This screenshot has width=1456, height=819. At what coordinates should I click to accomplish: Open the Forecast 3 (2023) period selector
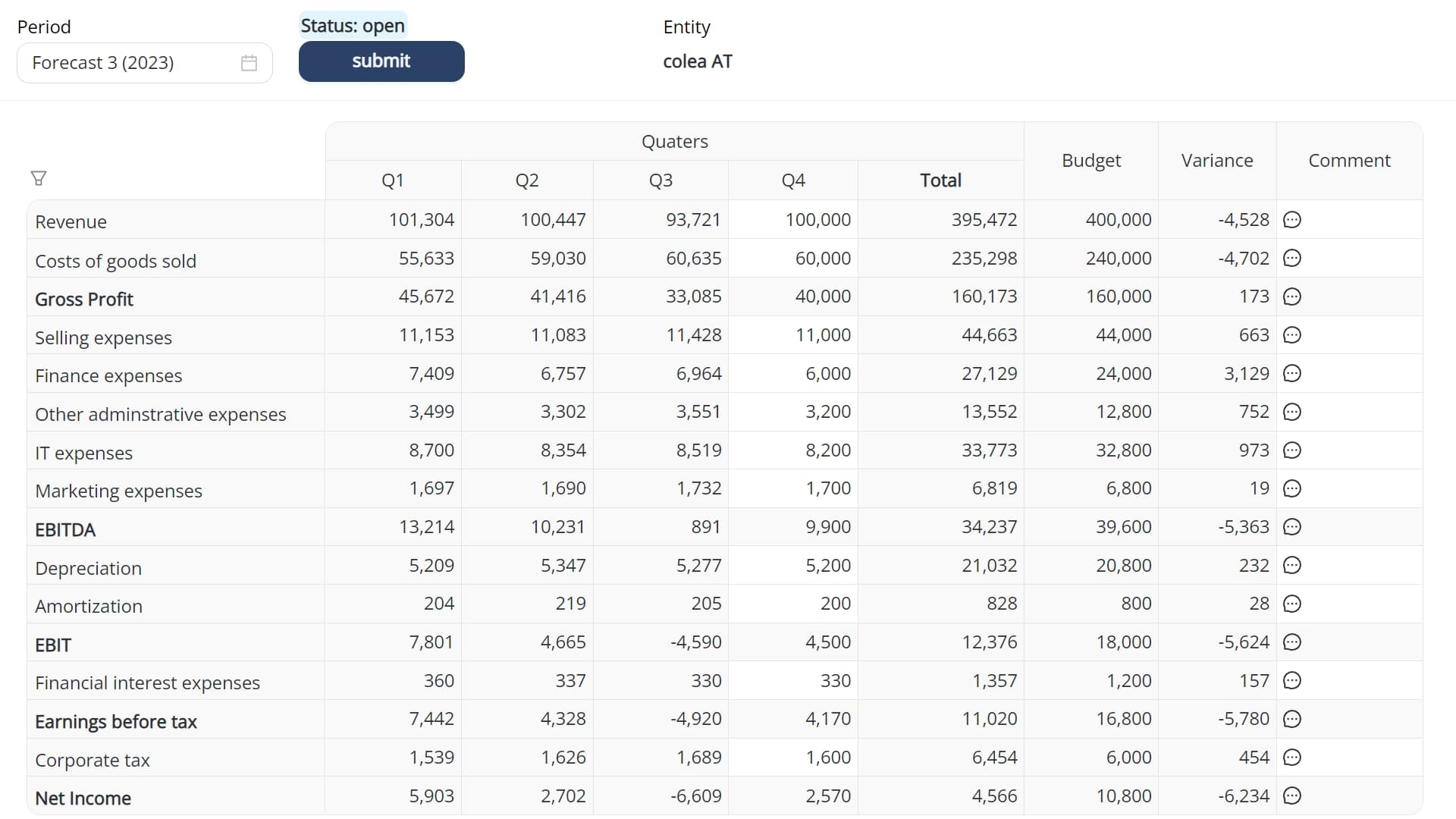tap(145, 63)
